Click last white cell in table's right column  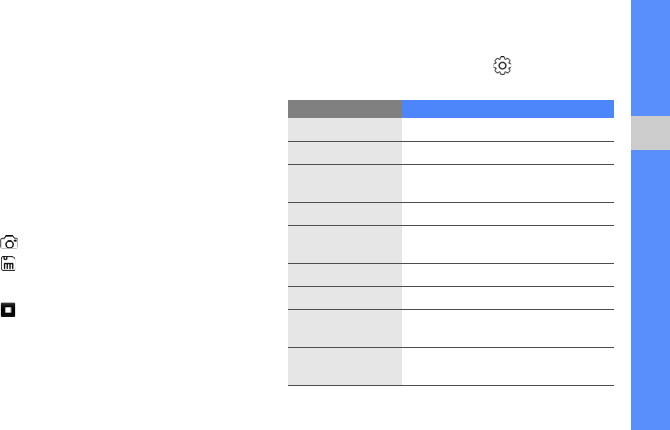pyautogui.click(x=507, y=365)
